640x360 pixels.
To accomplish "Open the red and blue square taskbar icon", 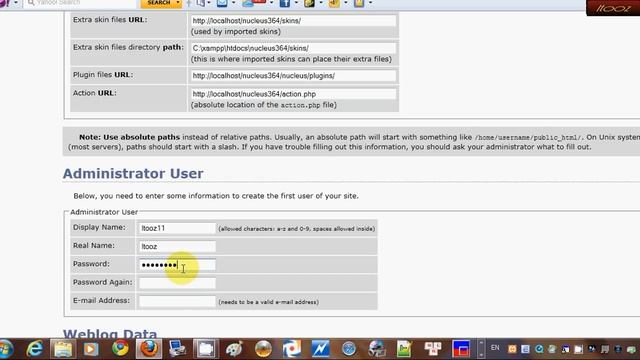I will point(461,349).
